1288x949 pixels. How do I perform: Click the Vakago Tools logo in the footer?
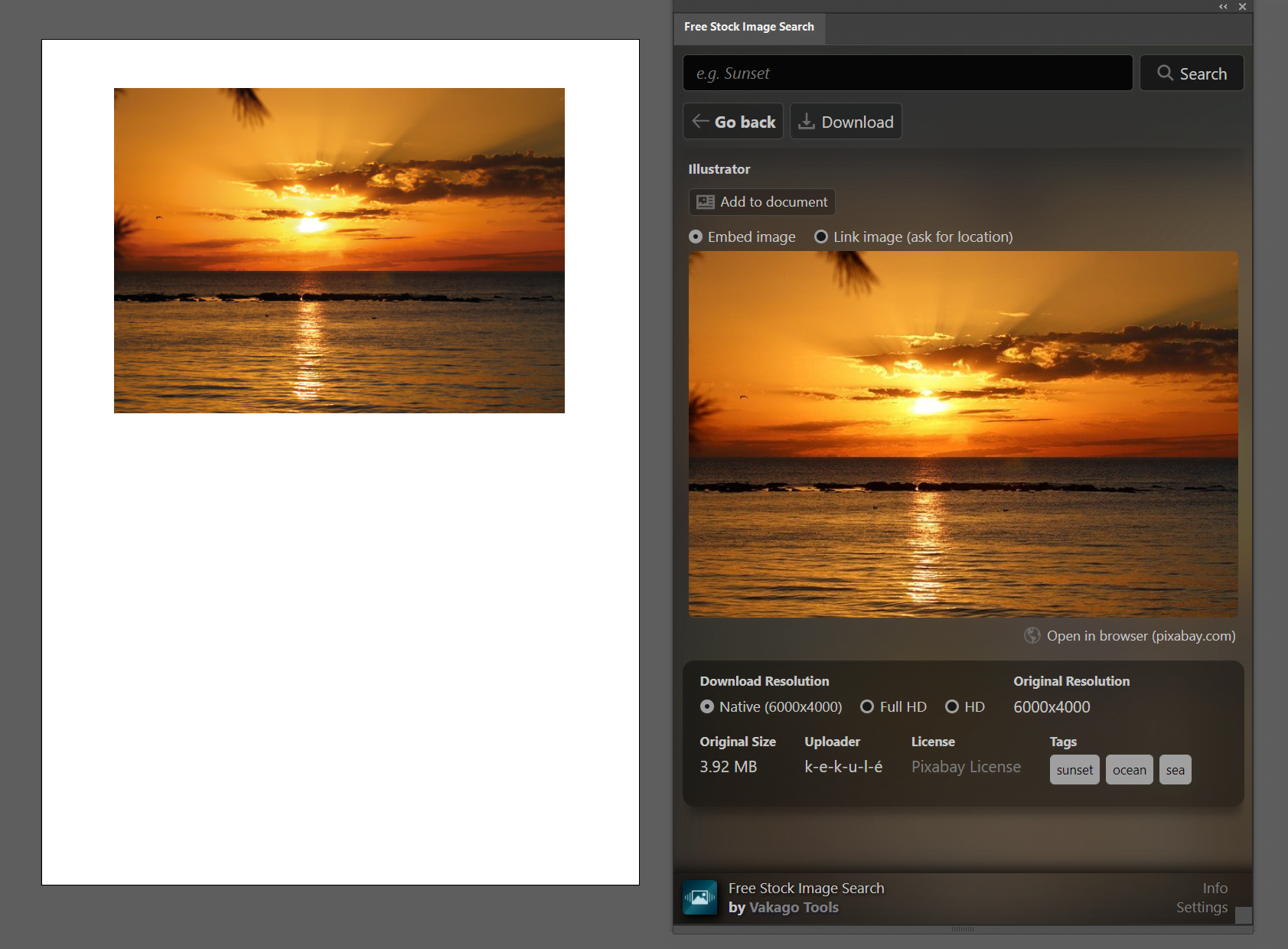point(699,897)
